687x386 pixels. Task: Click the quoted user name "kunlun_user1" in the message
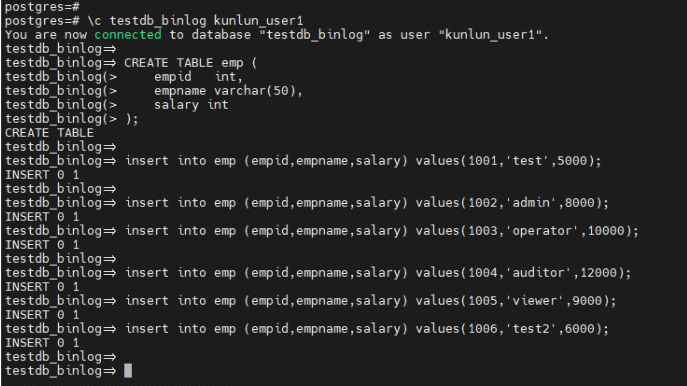(490, 35)
